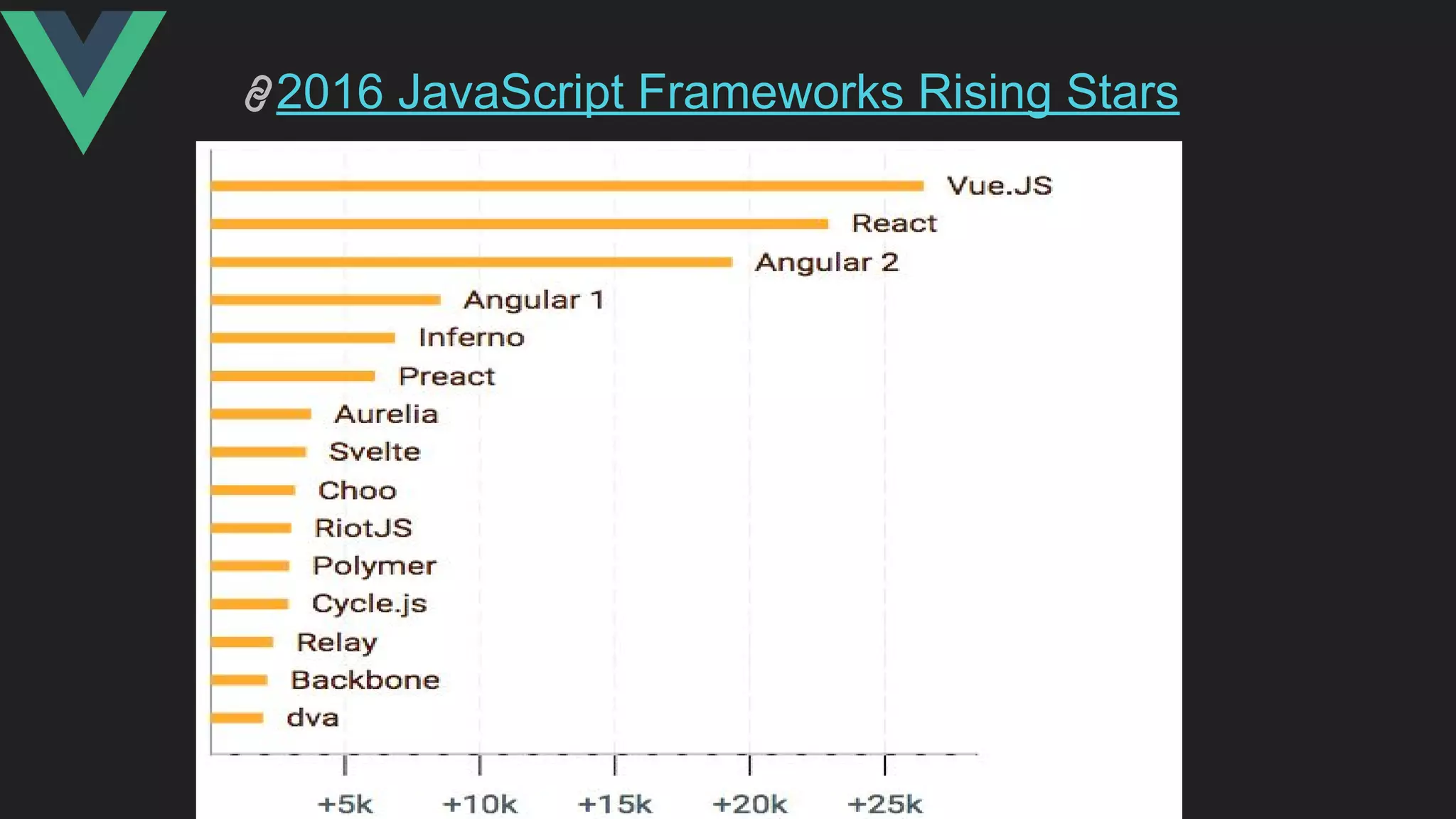1456x819 pixels.
Task: Click the +25k axis label
Action: pyautogui.click(x=884, y=804)
